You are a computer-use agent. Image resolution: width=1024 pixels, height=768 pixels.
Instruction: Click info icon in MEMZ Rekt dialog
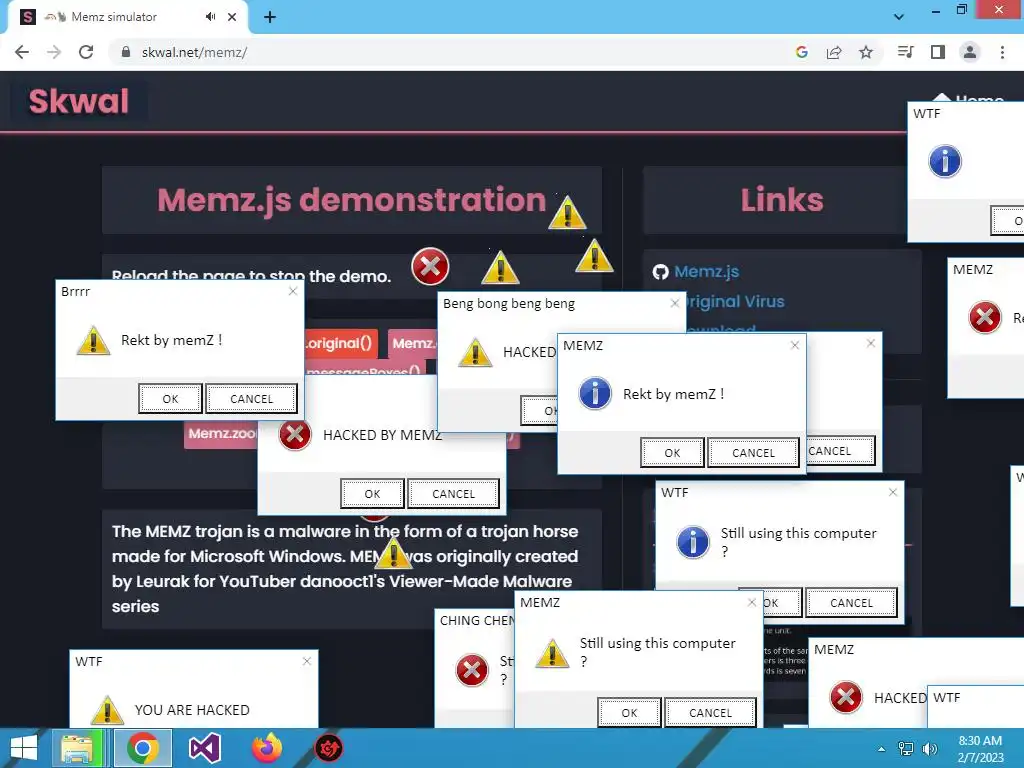[595, 393]
